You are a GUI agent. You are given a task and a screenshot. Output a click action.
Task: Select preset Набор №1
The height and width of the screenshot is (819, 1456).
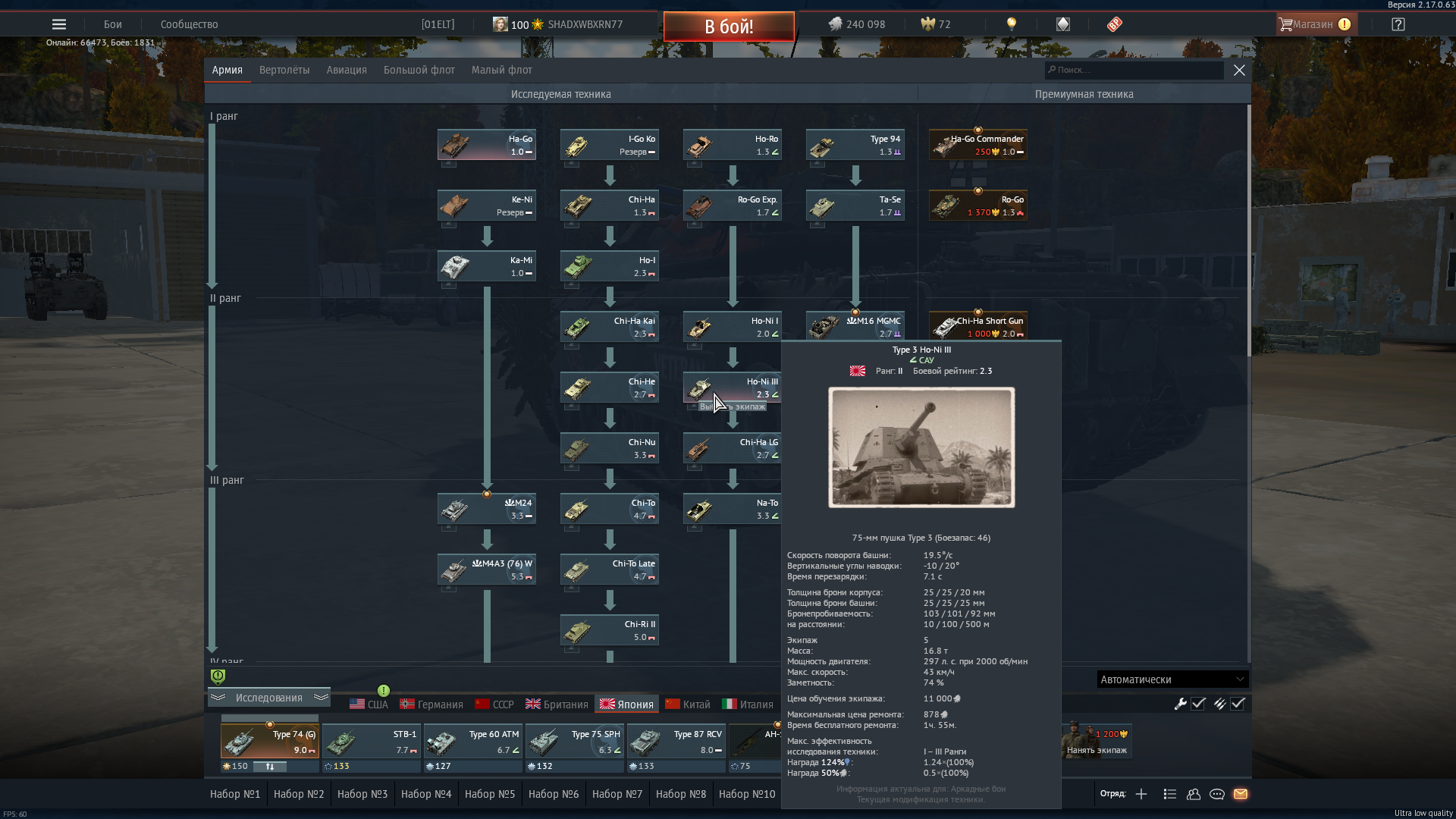point(235,794)
